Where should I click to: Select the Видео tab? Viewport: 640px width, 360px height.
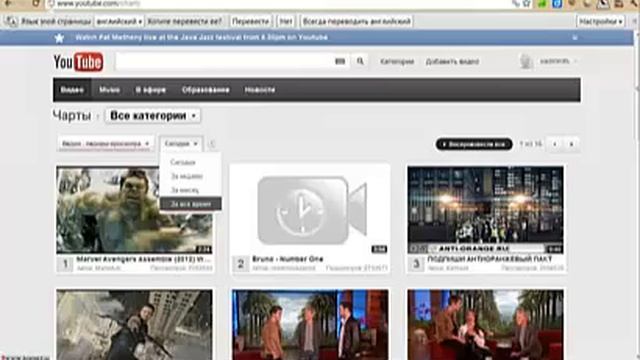72,90
